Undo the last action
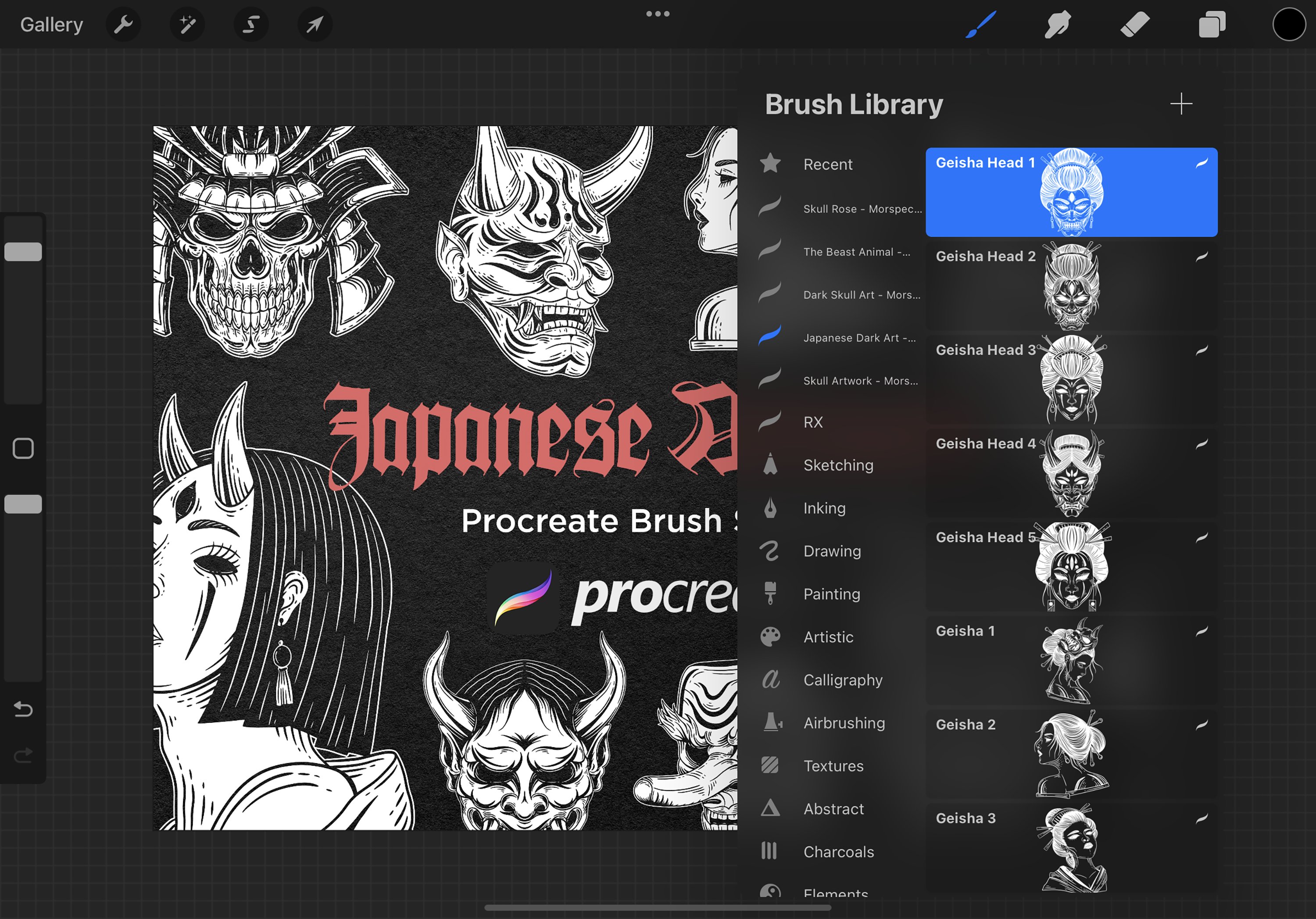The image size is (1316, 919). point(23,709)
